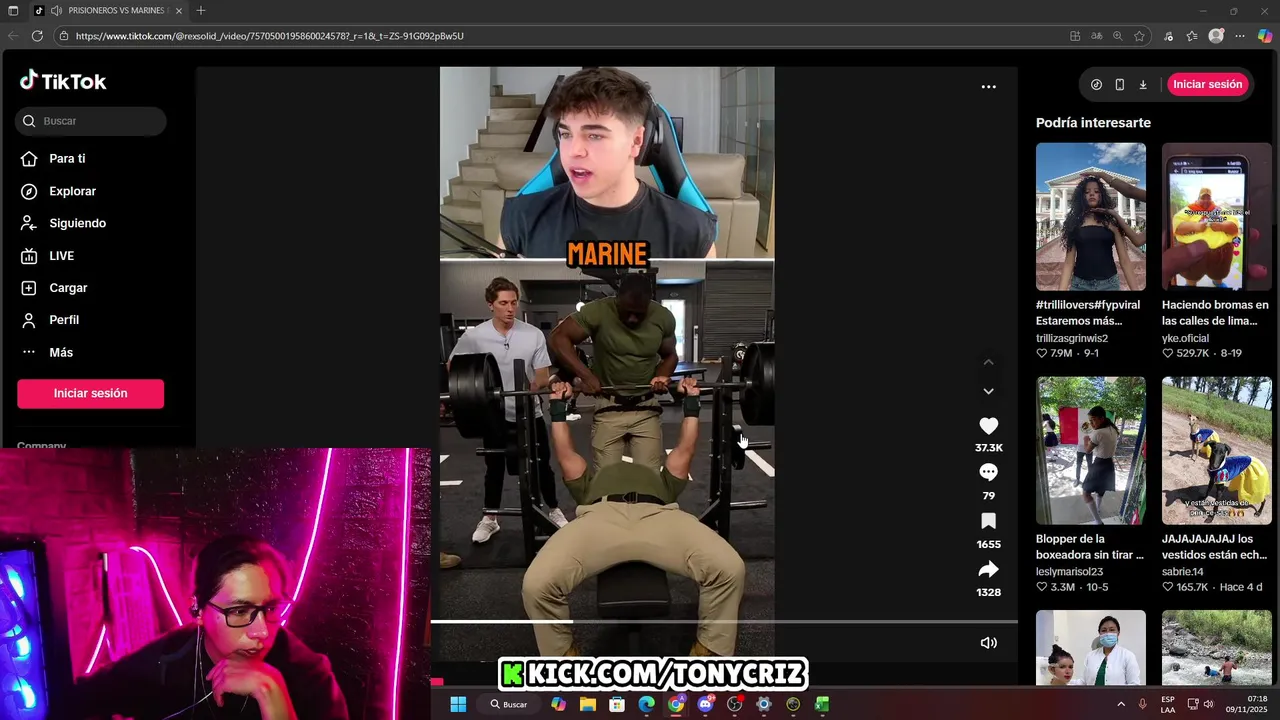This screenshot has height=720, width=1280.
Task: Click the sidebar Iniciar sesión button
Action: click(x=90, y=393)
